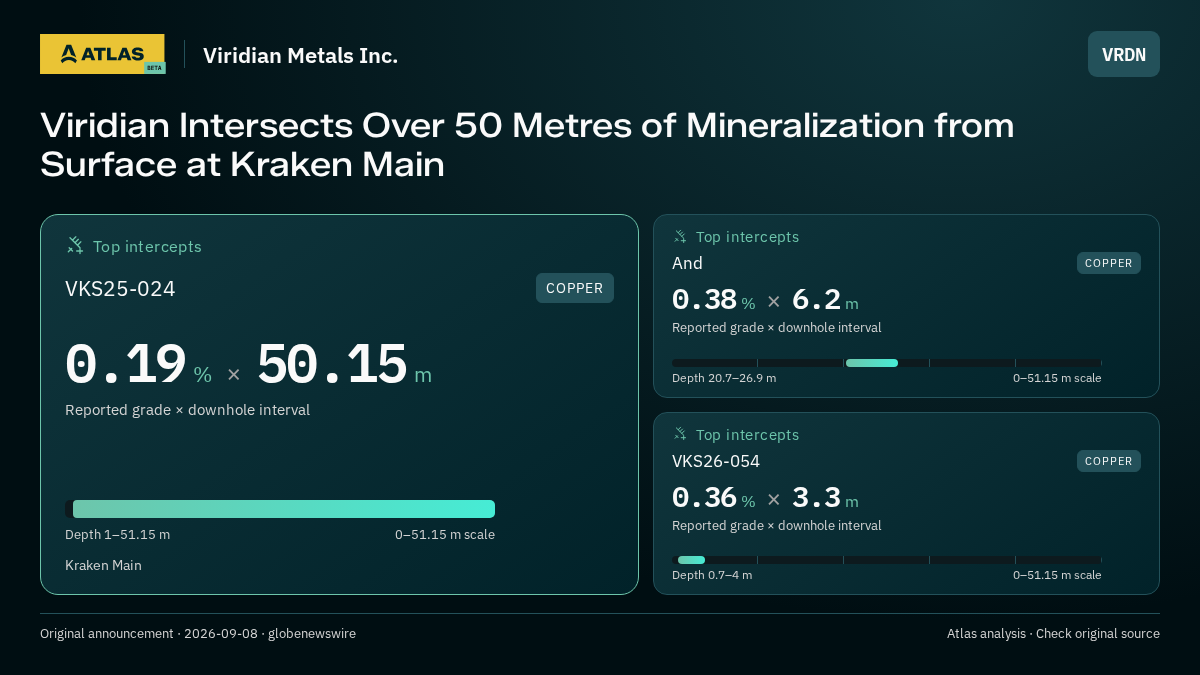Viewport: 1200px width, 675px height.
Task: Click the COPPER tag on VKS25-024 card
Action: pyautogui.click(x=575, y=288)
